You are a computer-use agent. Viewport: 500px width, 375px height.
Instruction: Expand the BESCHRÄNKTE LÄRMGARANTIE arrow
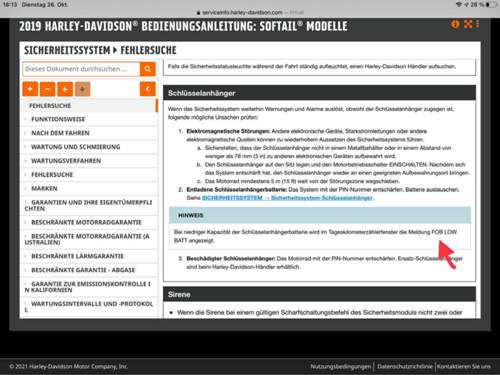click(x=26, y=256)
